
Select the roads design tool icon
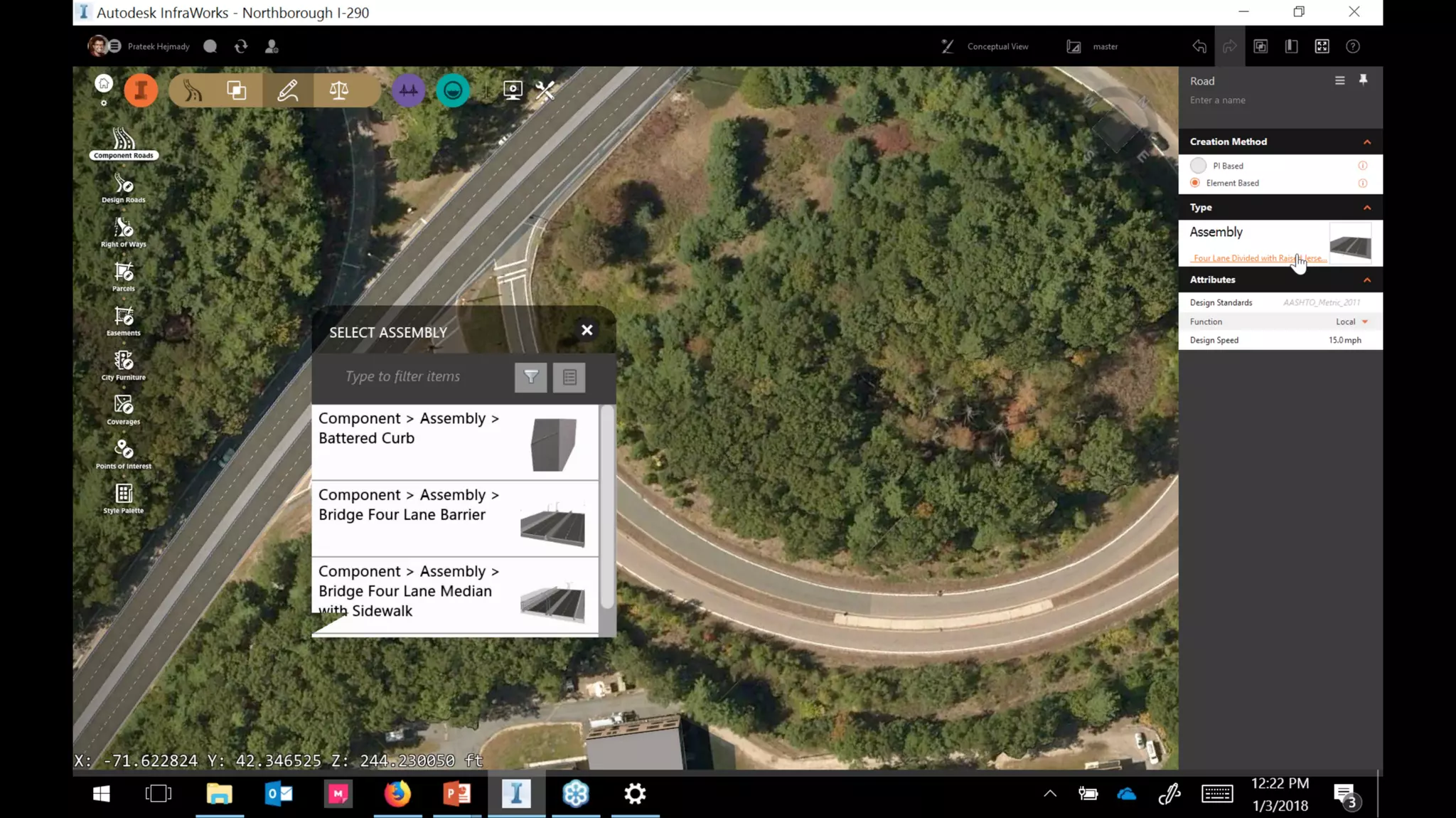pyautogui.click(x=193, y=90)
